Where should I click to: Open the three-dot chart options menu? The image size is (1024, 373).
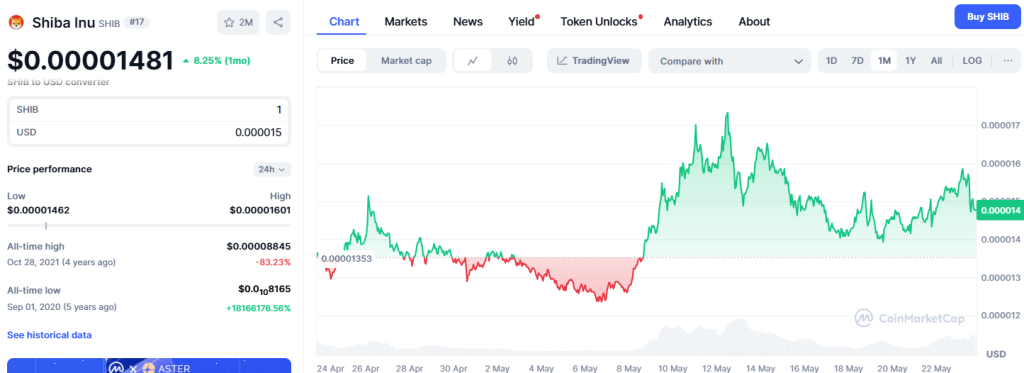(1008, 61)
